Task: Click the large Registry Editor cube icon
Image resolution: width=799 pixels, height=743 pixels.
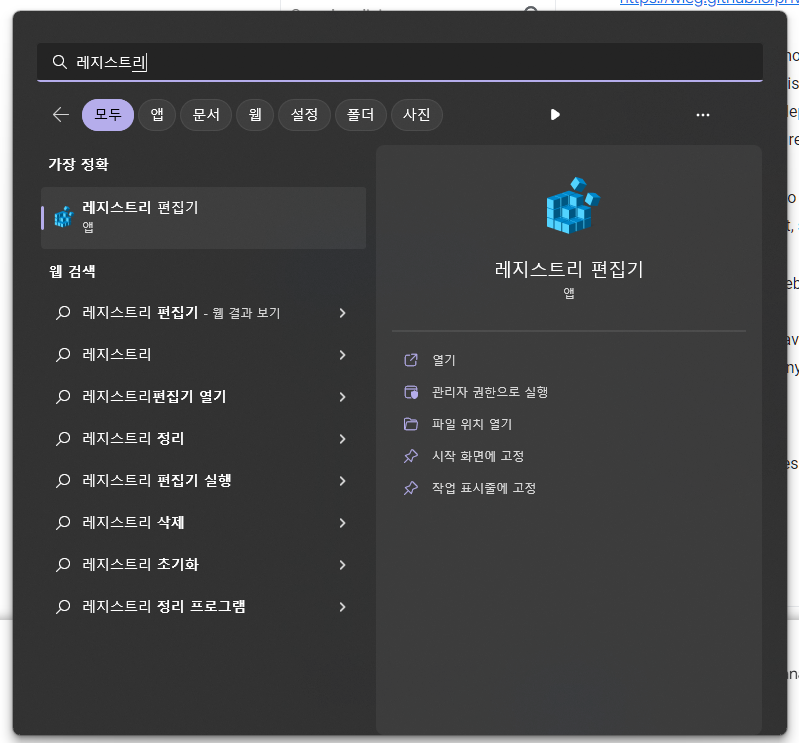Action: [573, 206]
